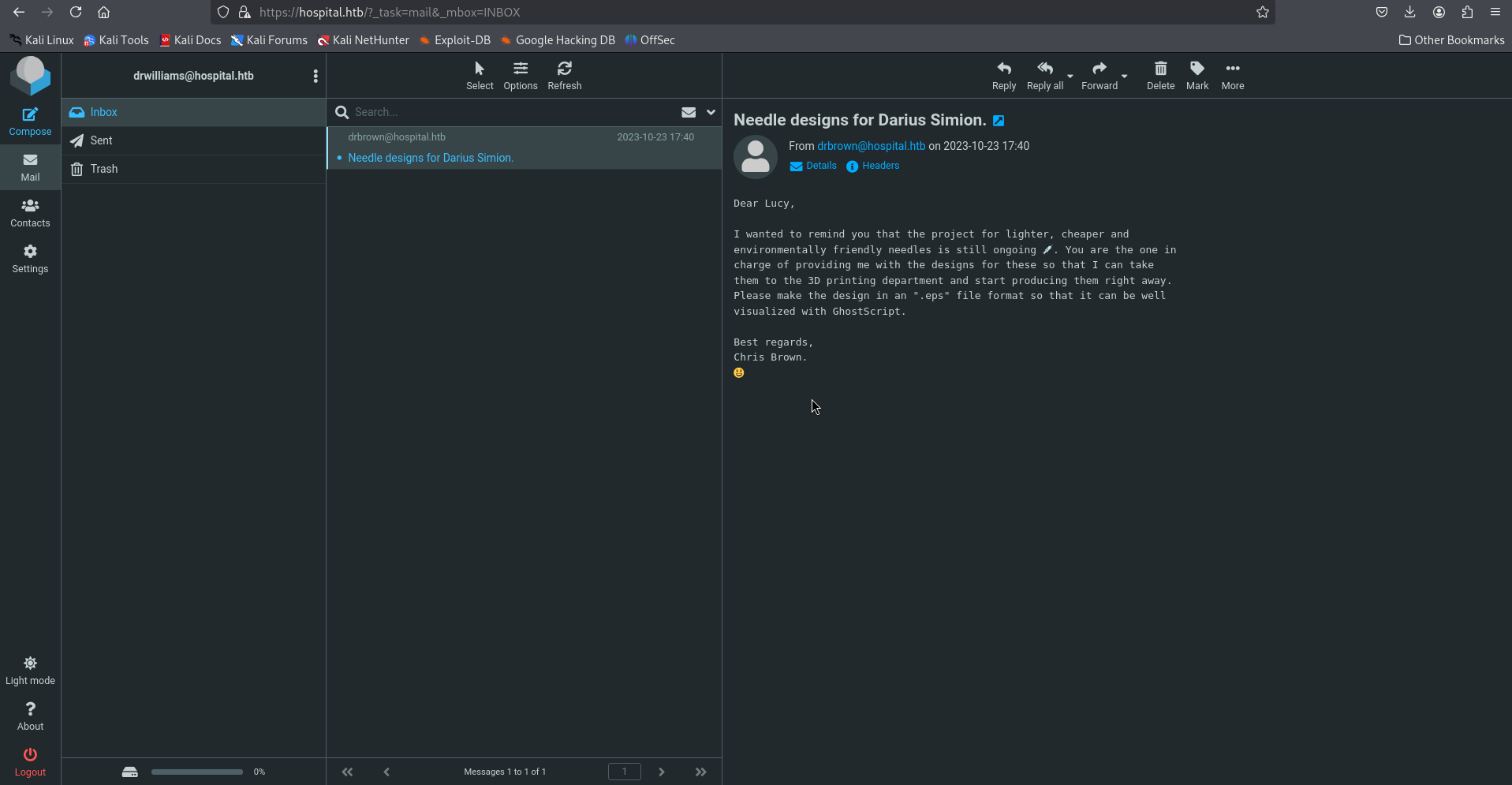Click the drbrown@hospital.htb sender link
The height and width of the screenshot is (785, 1512).
coord(871,146)
